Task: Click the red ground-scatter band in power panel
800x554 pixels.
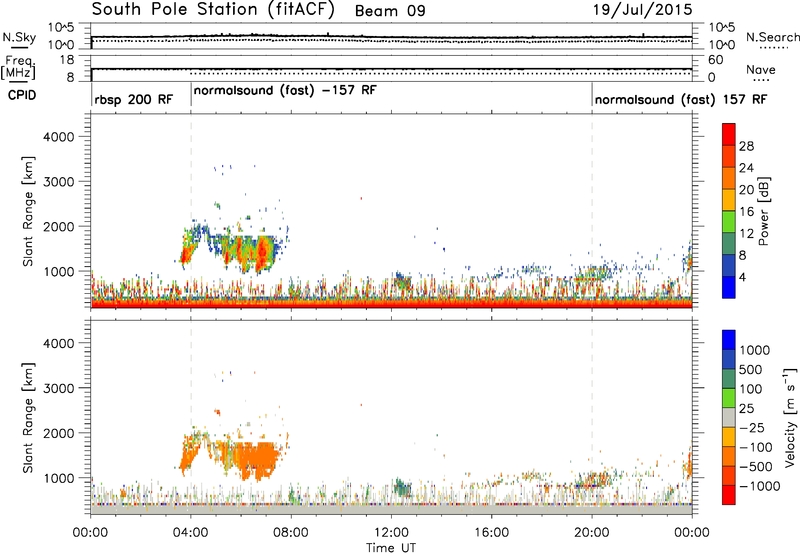Action: tap(391, 305)
